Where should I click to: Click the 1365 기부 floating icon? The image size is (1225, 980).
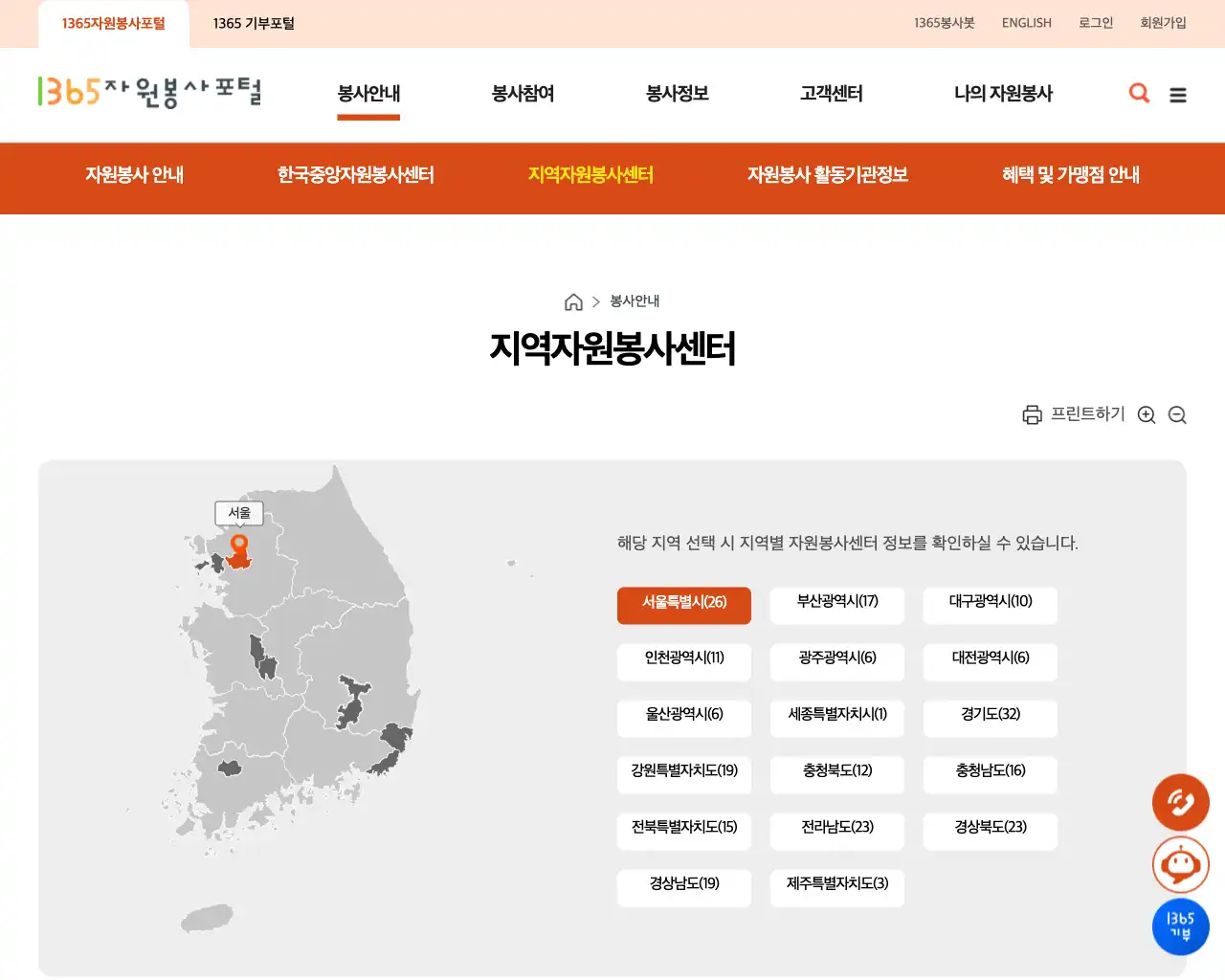tap(1180, 926)
